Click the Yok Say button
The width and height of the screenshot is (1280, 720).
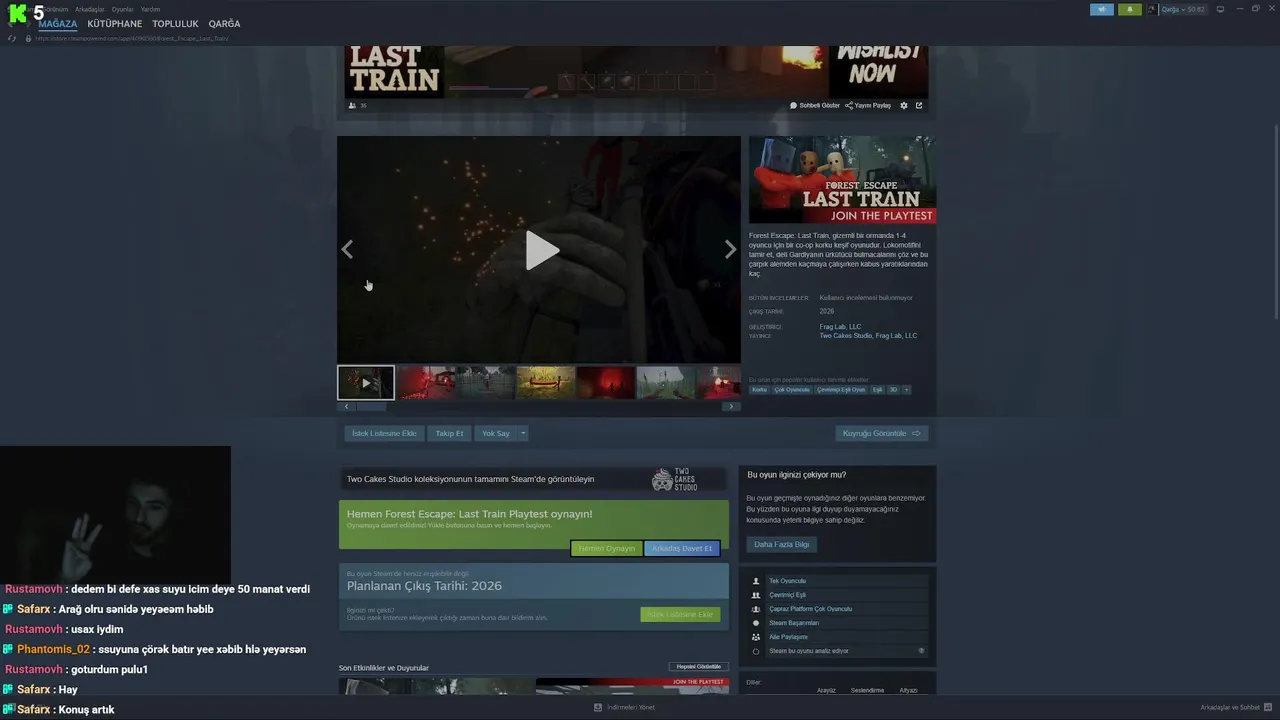coord(496,434)
